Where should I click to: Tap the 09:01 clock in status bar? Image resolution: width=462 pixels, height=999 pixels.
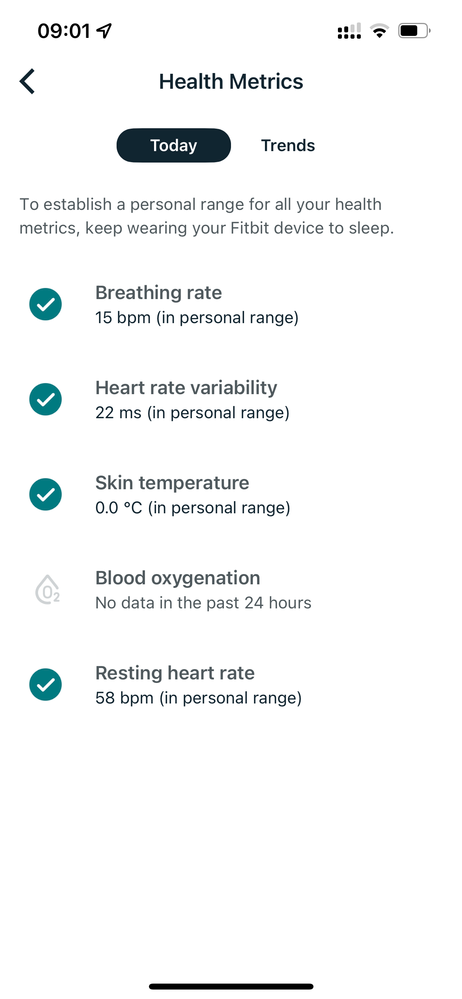pyautogui.click(x=64, y=31)
